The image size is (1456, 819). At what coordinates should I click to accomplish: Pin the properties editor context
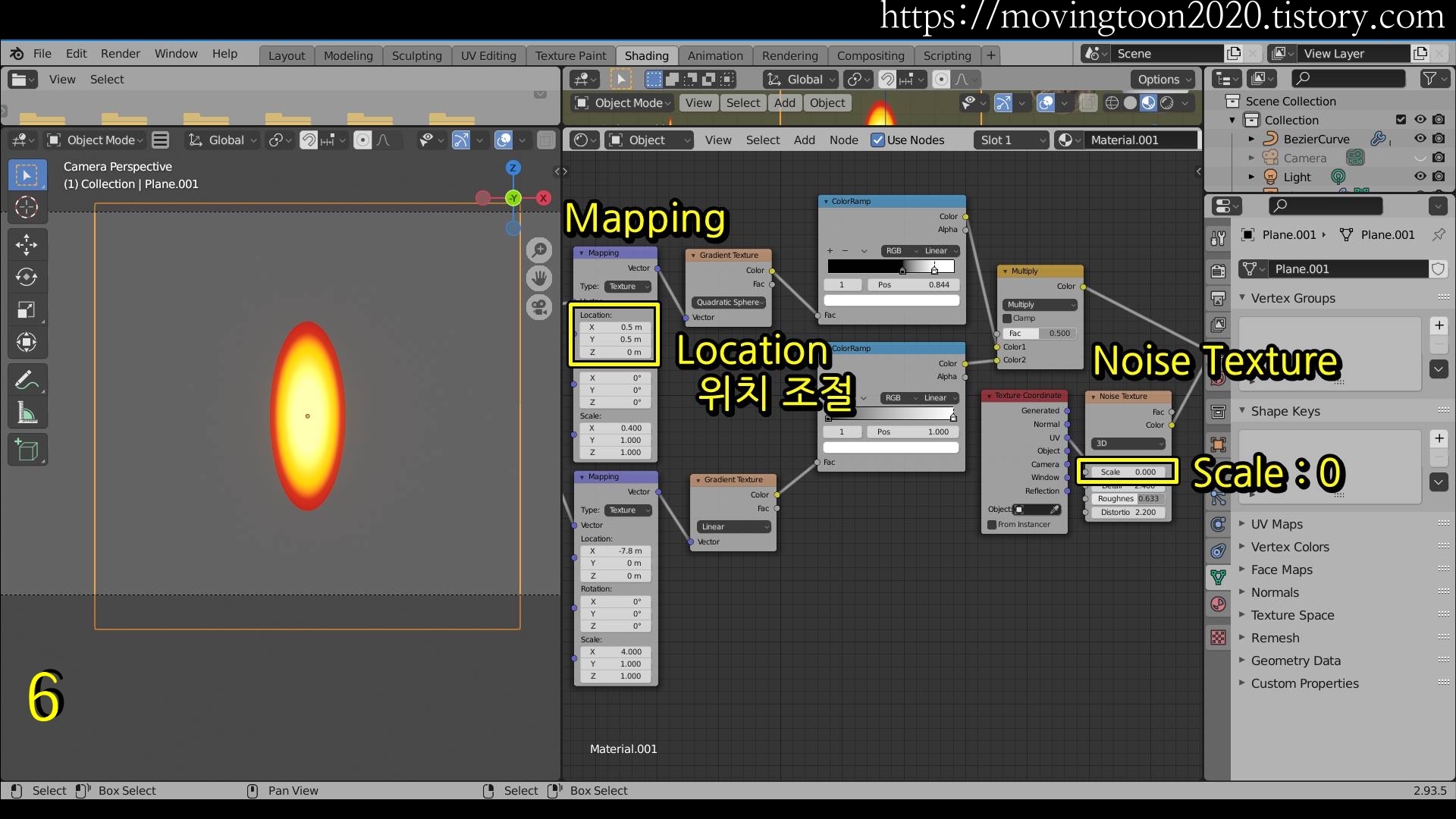(x=1439, y=235)
